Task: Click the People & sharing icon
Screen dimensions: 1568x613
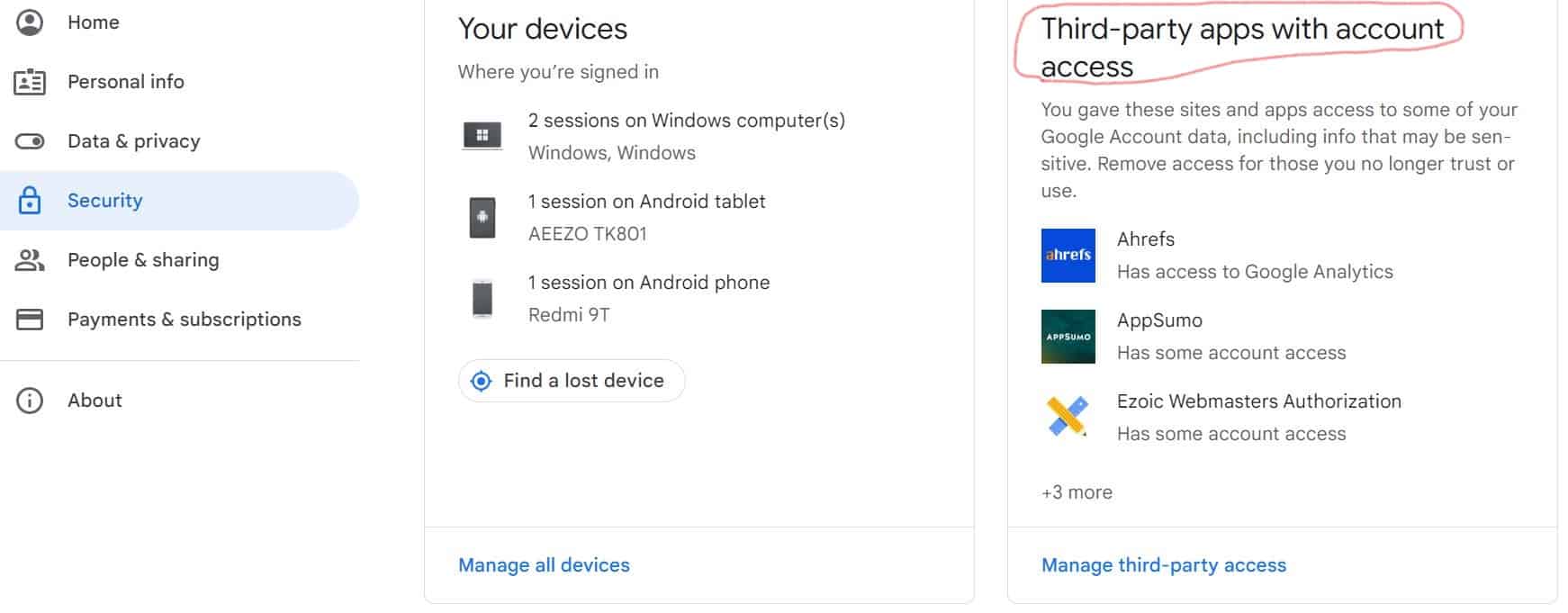Action: tap(30, 260)
